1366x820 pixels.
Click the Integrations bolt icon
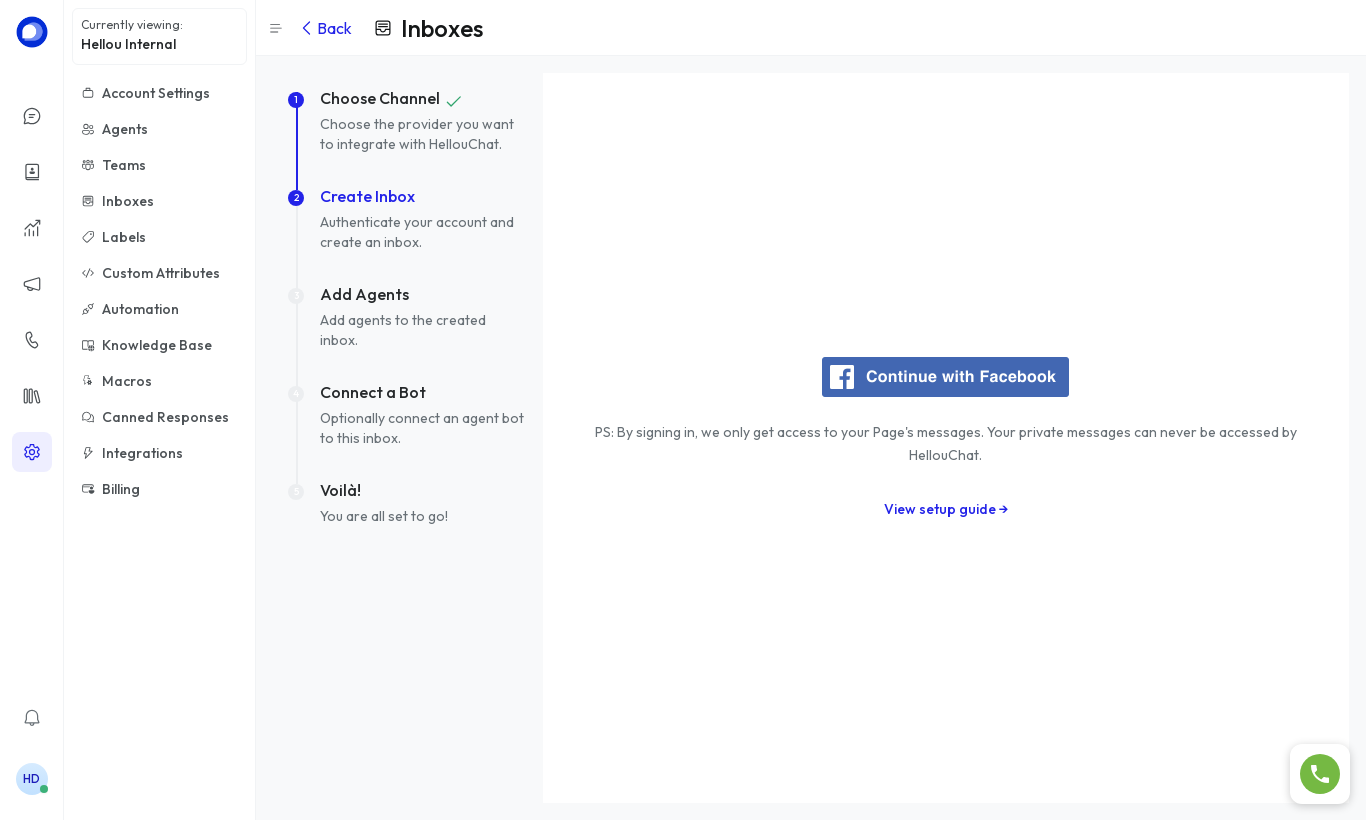pyautogui.click(x=88, y=454)
